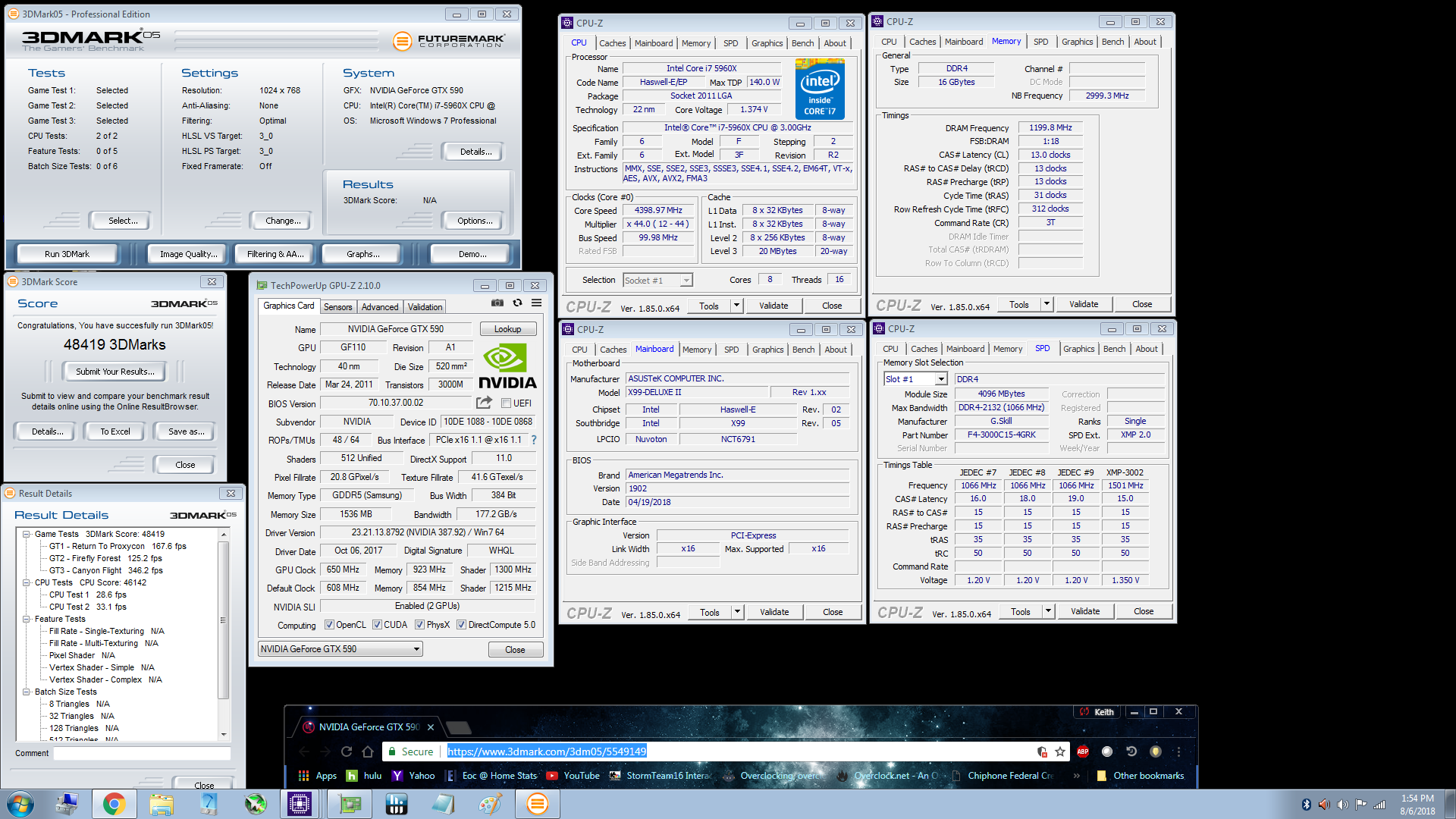Click the Bluetooth tray icon
This screenshot has height=819, width=1456.
click(x=1306, y=804)
